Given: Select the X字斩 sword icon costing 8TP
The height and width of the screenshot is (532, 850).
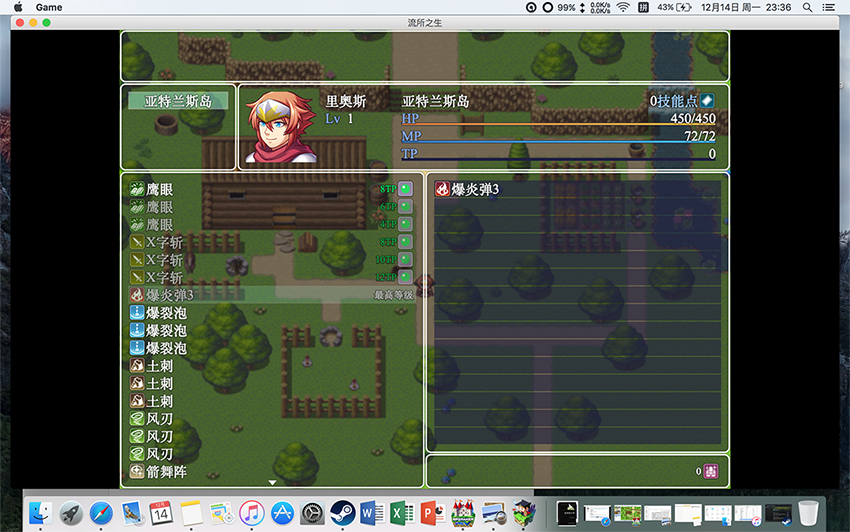Looking at the screenshot, I should point(137,242).
